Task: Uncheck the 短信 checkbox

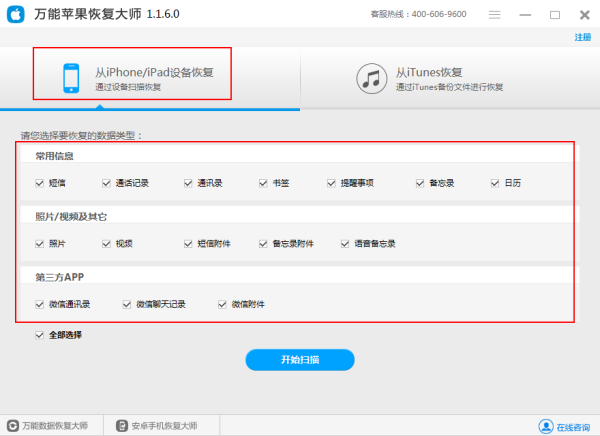Action: pos(39,183)
